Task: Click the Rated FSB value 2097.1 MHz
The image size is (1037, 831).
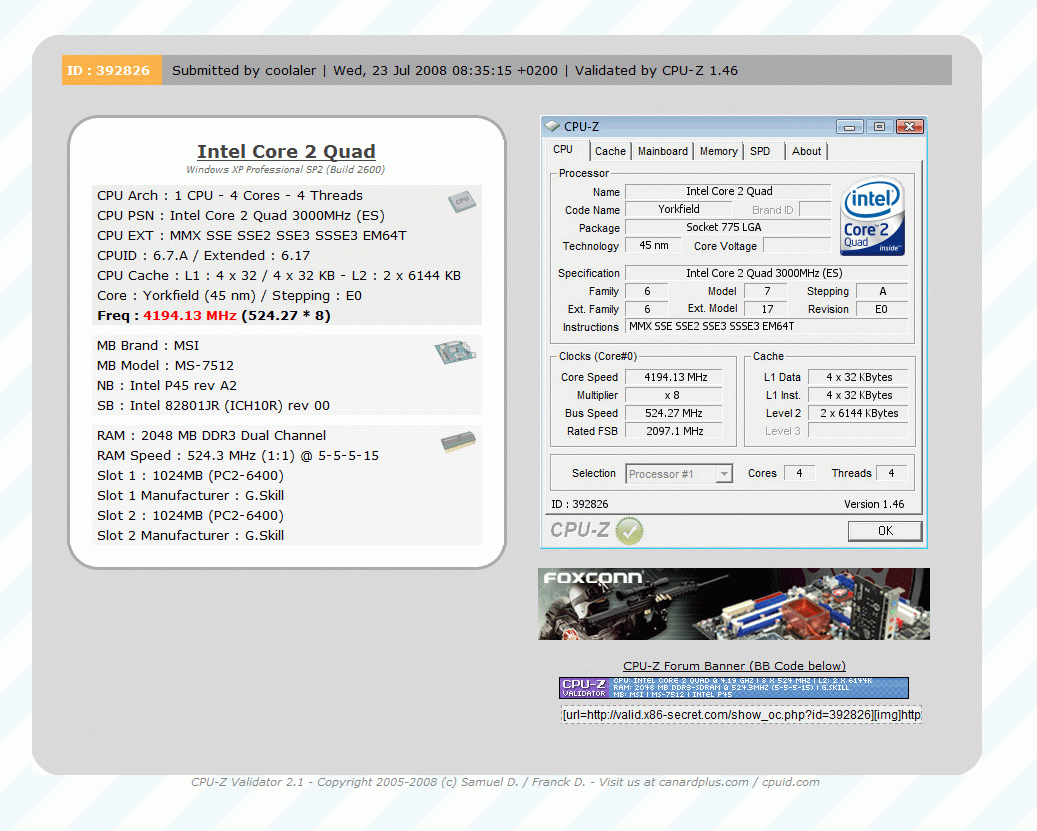Action: click(x=675, y=431)
